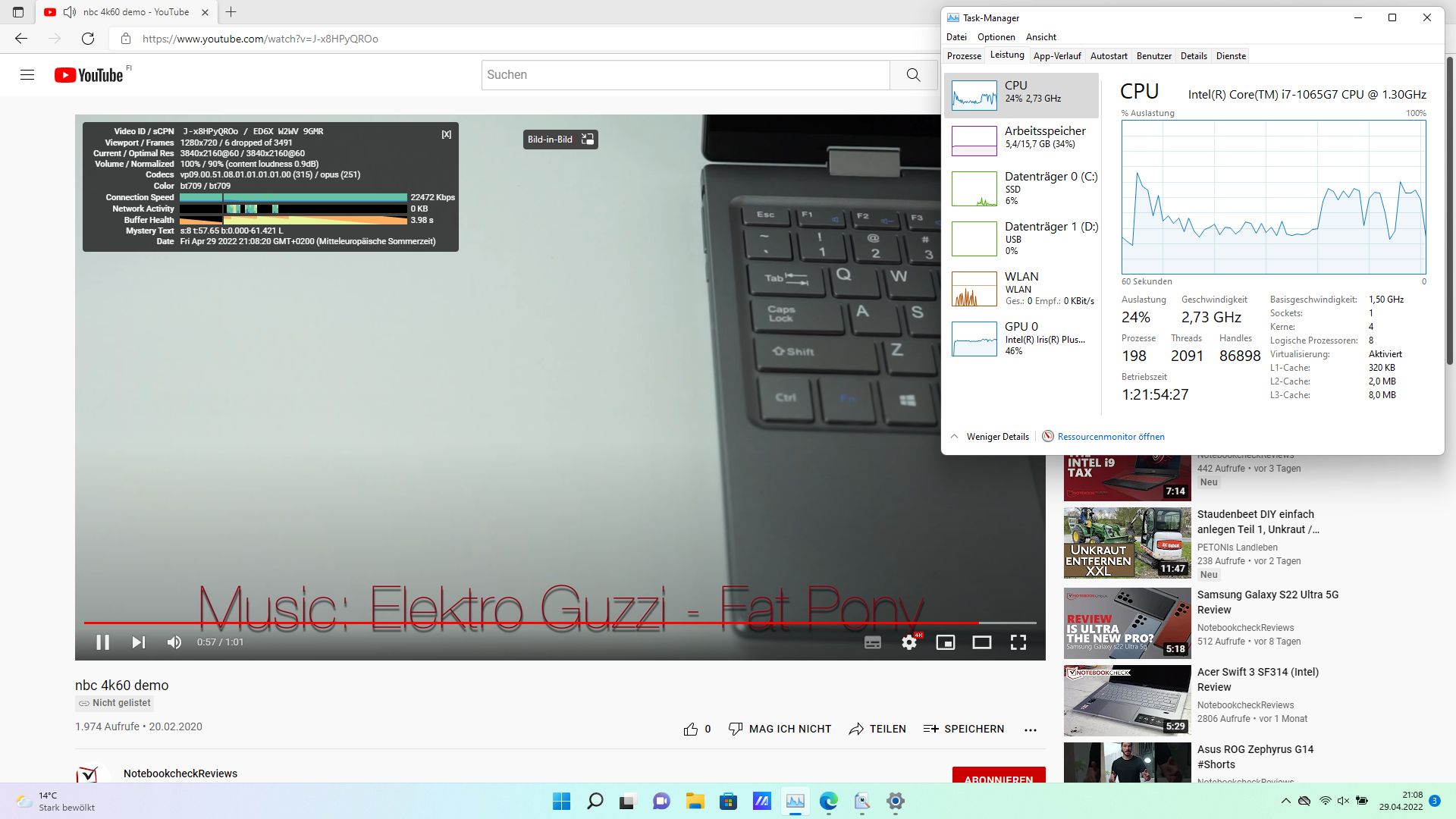Image resolution: width=1456 pixels, height=819 pixels.
Task: Switch player to miniplayer mode
Action: (x=945, y=642)
